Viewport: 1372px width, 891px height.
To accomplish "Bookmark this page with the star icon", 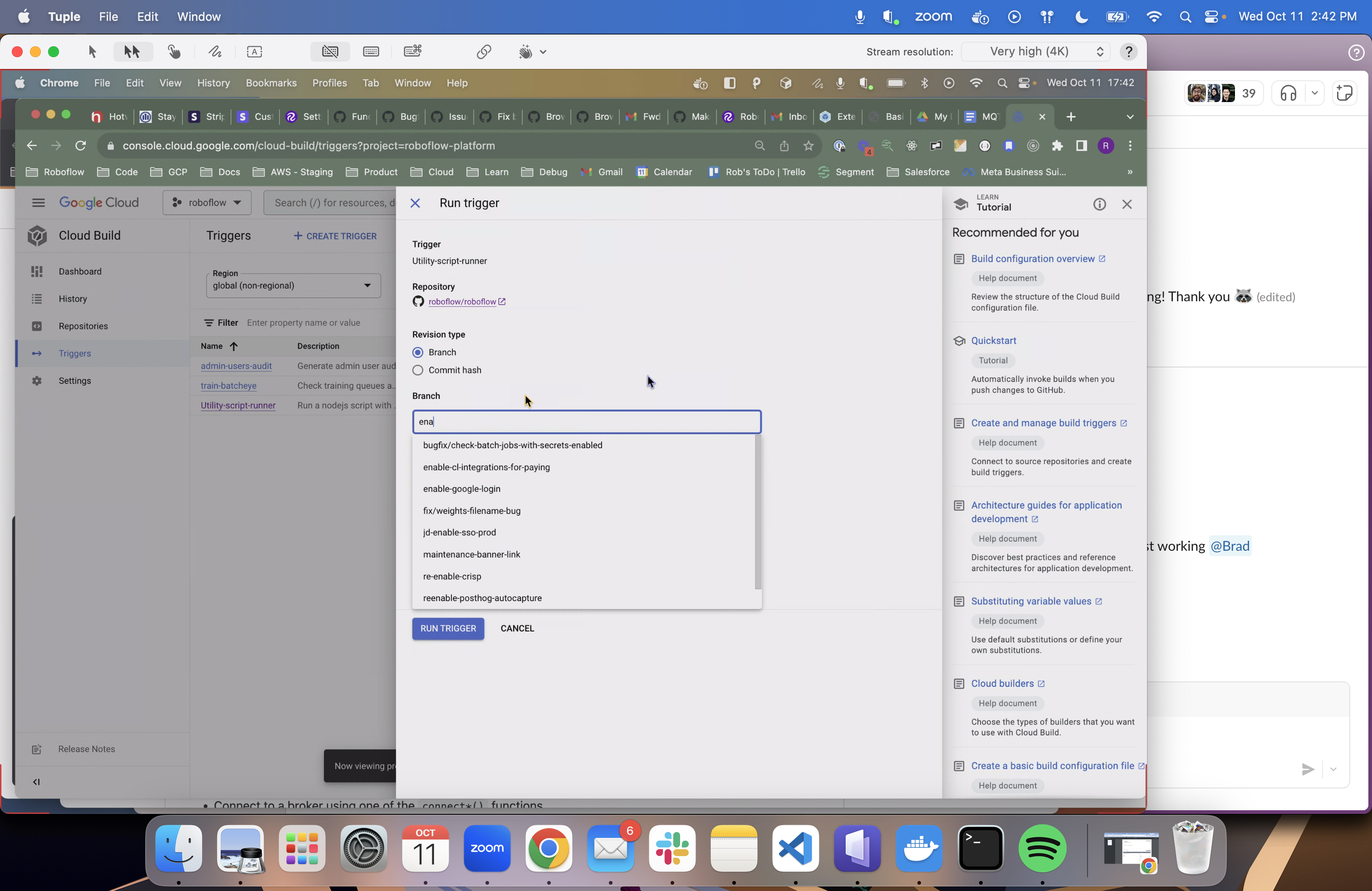I will pos(808,146).
